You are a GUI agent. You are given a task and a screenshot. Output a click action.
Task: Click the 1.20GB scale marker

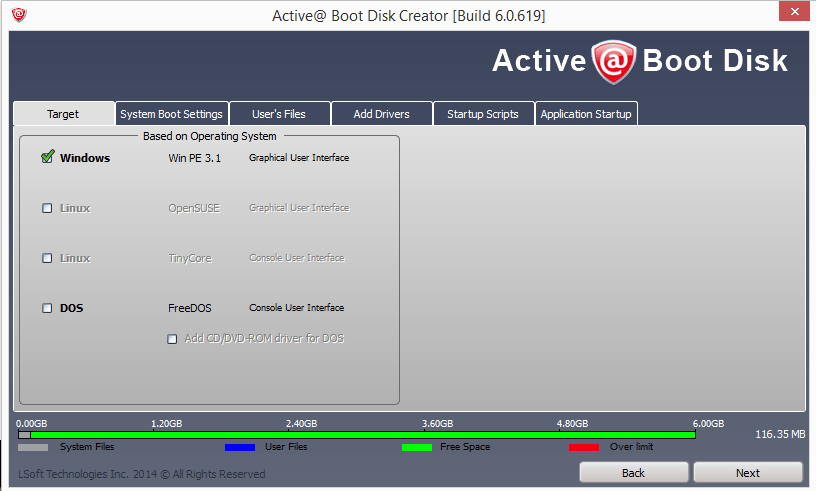[x=167, y=423]
